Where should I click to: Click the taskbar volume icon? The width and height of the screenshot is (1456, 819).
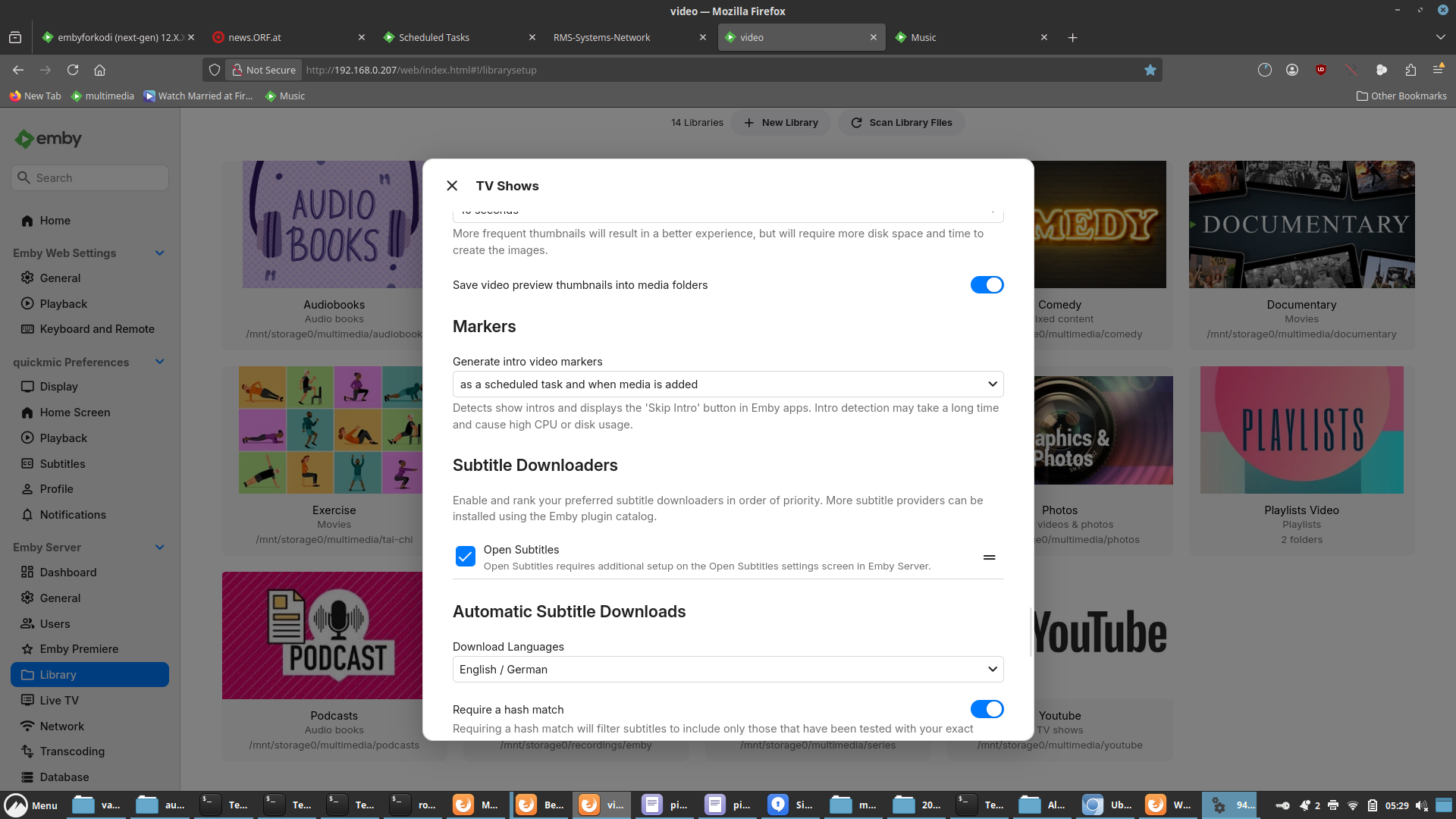click(1421, 805)
